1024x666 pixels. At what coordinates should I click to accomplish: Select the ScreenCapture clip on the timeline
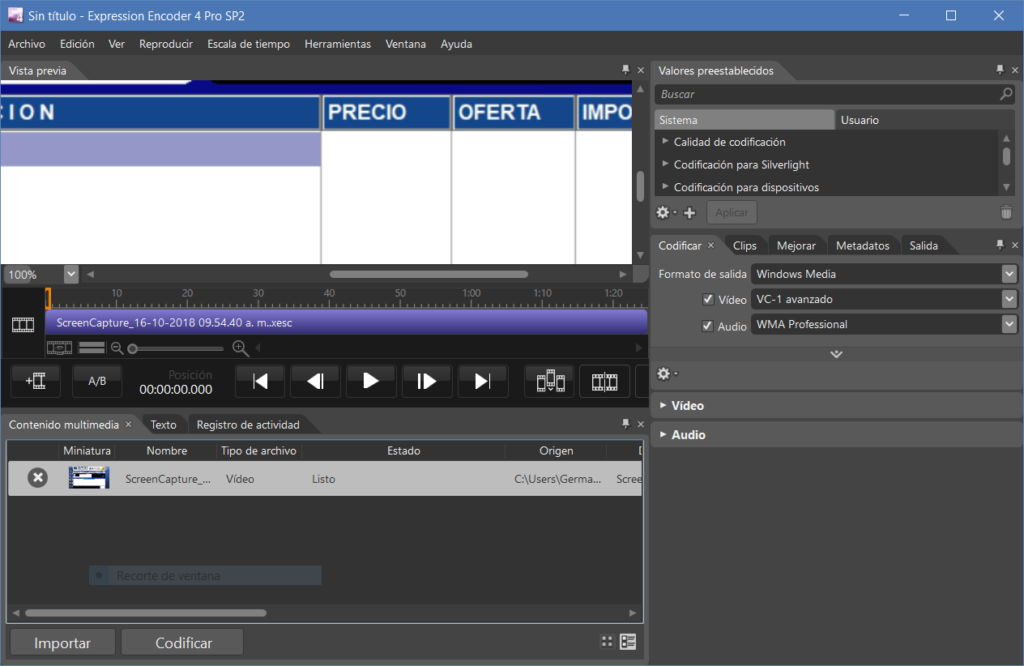[x=340, y=321]
